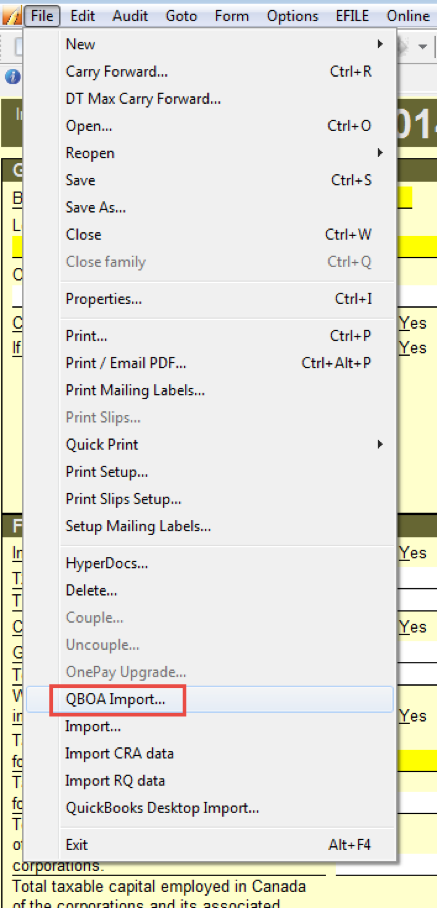437x908 pixels.
Task: Expand the New submenu arrow
Action: [x=380, y=44]
